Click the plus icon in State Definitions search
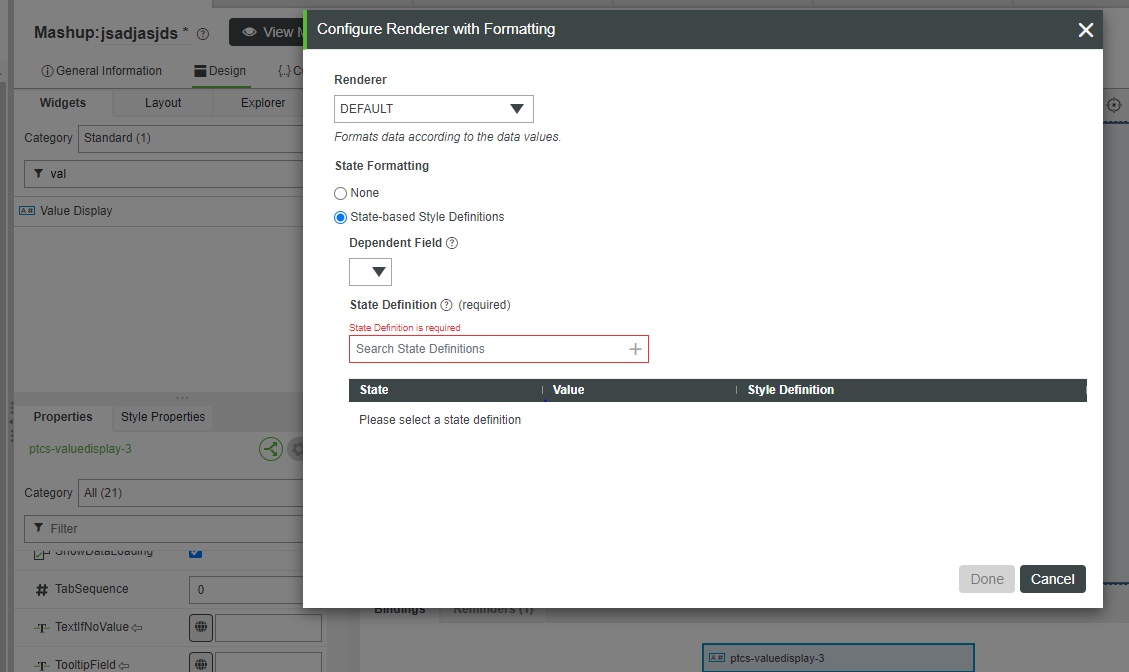Image resolution: width=1129 pixels, height=672 pixels. tap(635, 348)
